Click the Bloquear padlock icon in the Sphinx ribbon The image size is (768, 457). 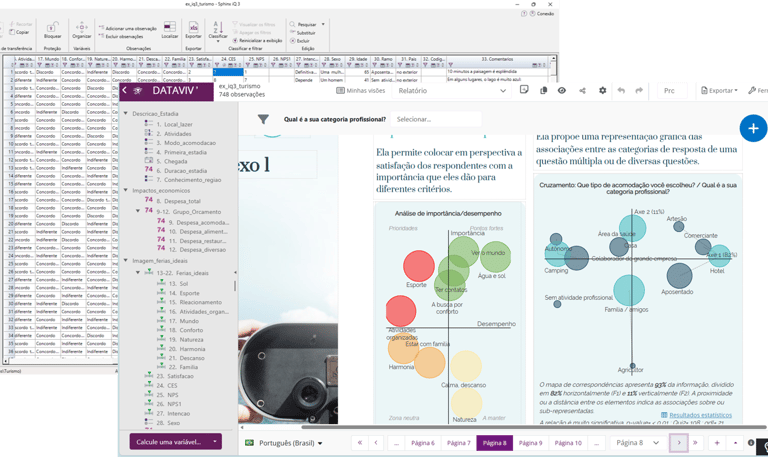[52, 26]
